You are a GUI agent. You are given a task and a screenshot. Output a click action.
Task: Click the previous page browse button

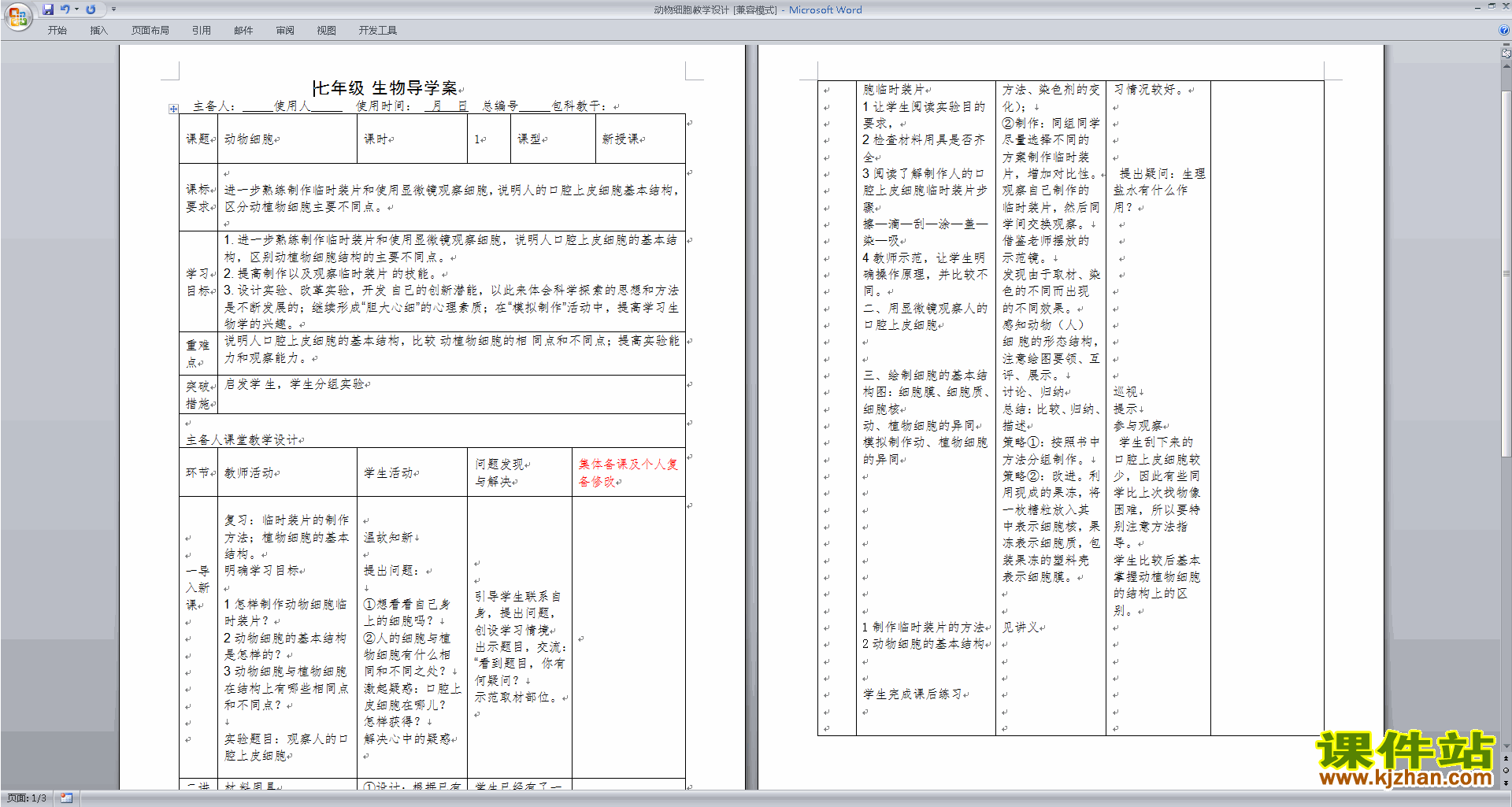1506,759
